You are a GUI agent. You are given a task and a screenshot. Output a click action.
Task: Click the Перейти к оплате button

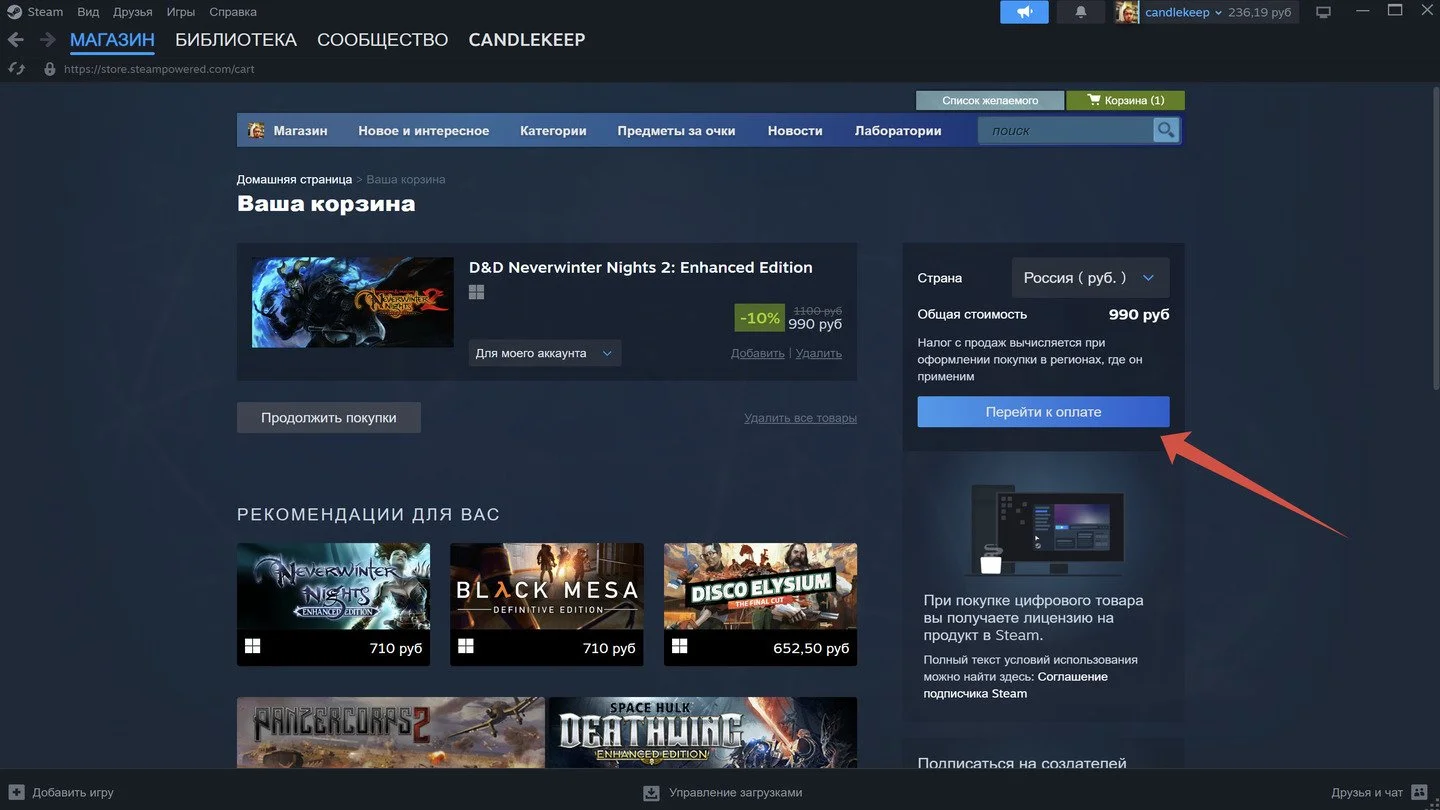1043,412
